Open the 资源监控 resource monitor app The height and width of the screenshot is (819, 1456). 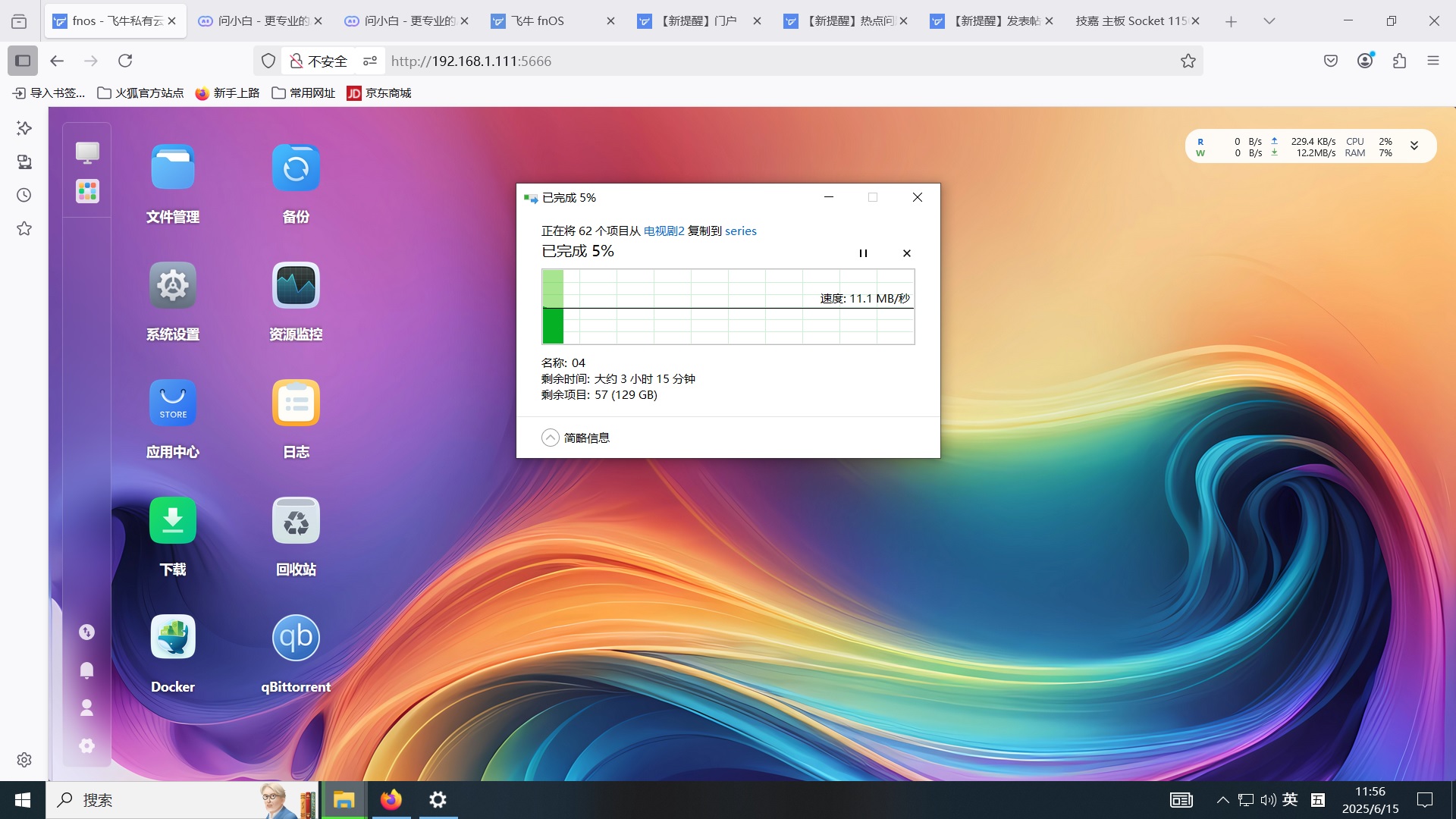pyautogui.click(x=296, y=285)
